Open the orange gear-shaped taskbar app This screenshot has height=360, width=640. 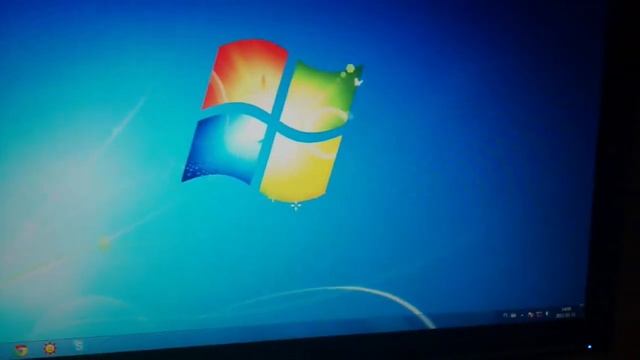50,349
